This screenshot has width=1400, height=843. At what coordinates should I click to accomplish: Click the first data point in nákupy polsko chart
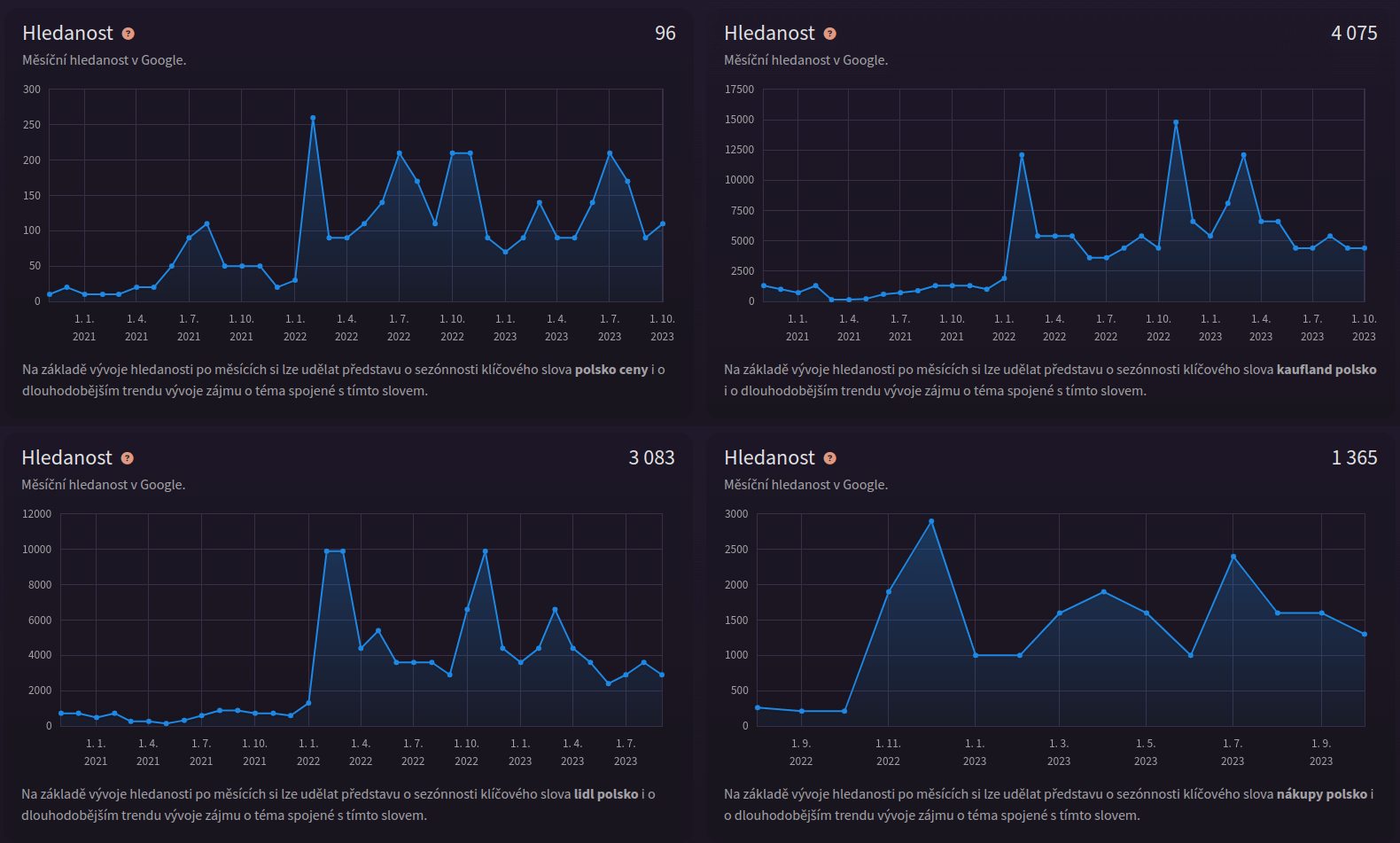(x=758, y=707)
